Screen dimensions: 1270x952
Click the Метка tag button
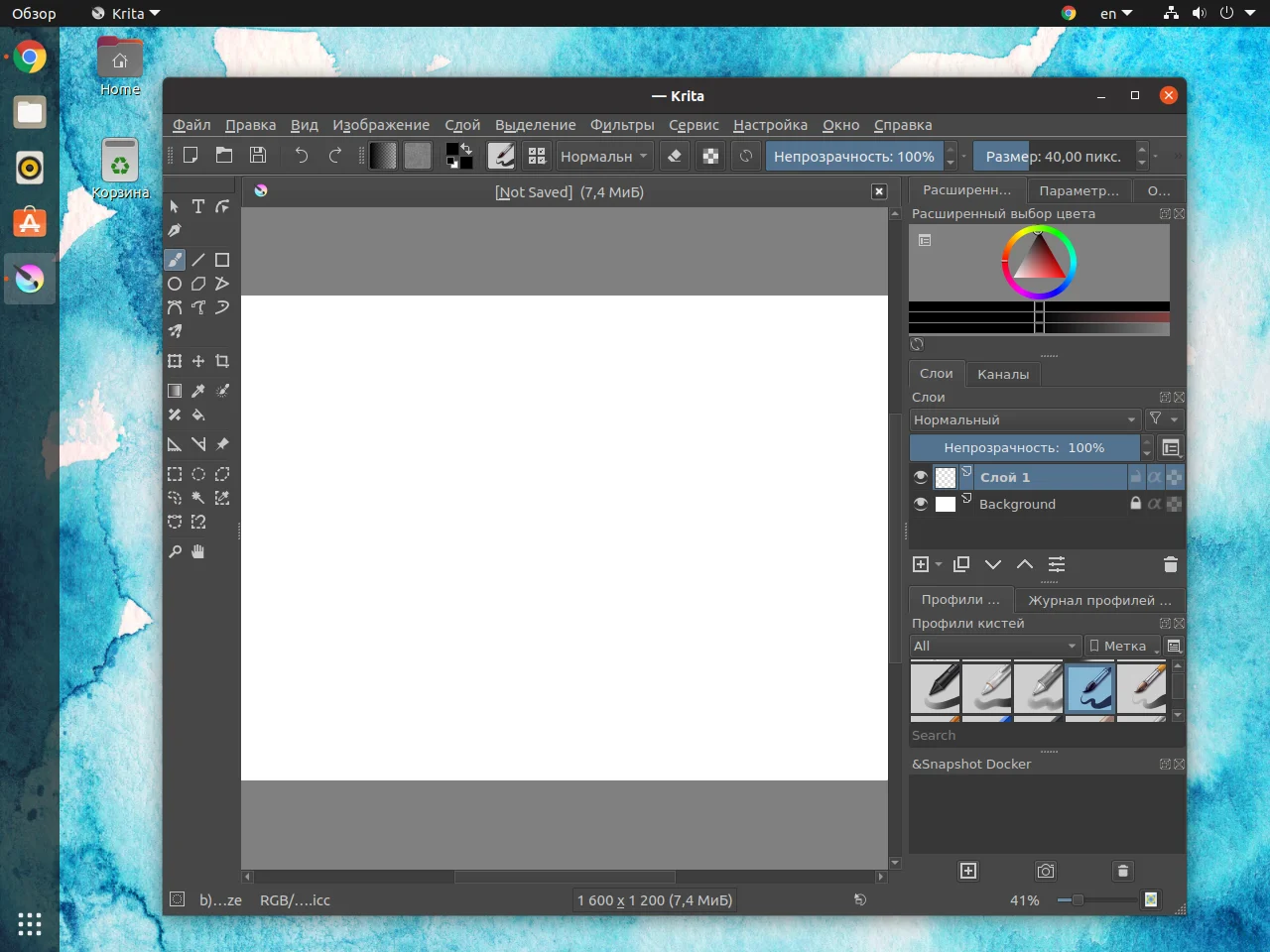point(1122,646)
